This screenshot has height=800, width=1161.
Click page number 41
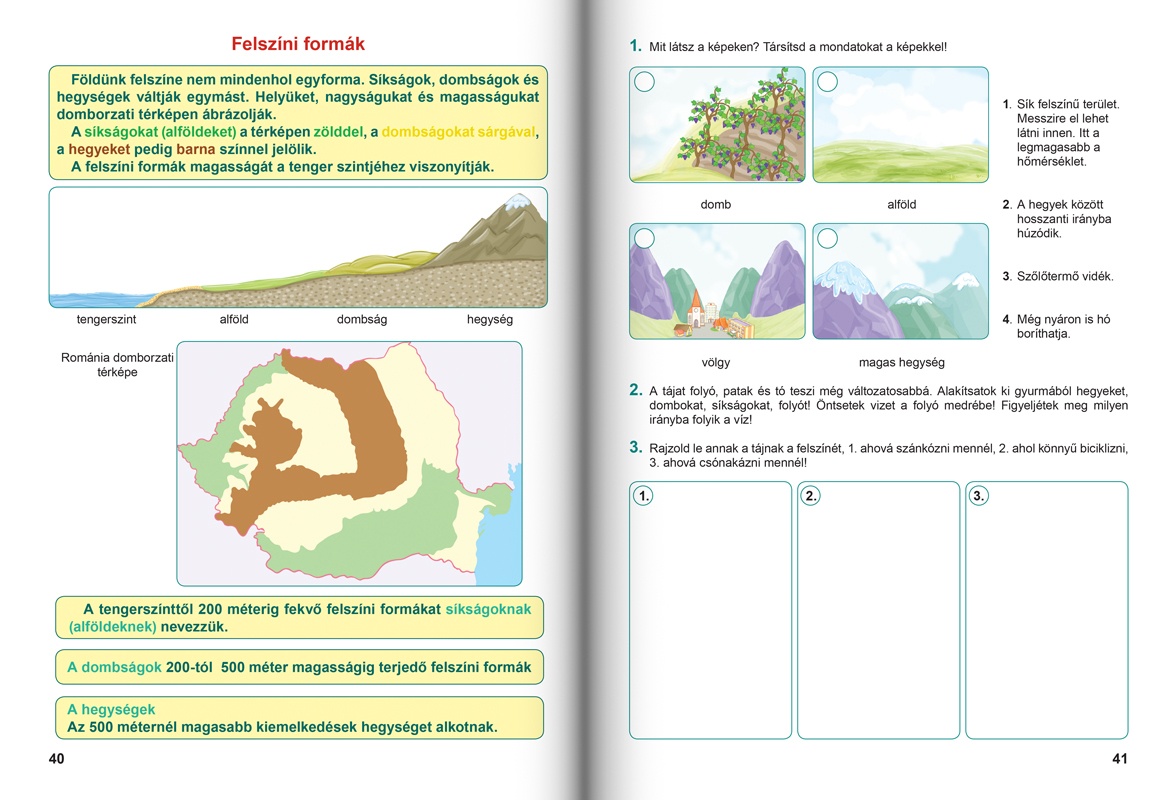tap(1120, 759)
